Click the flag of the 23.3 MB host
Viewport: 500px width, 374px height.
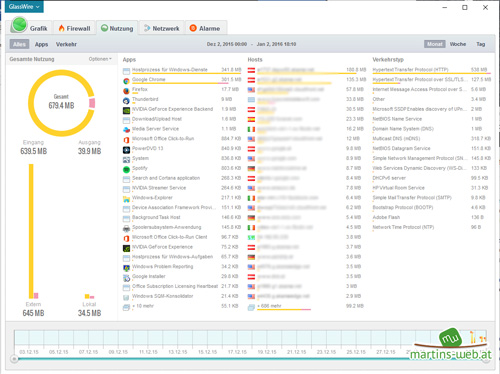251,119
